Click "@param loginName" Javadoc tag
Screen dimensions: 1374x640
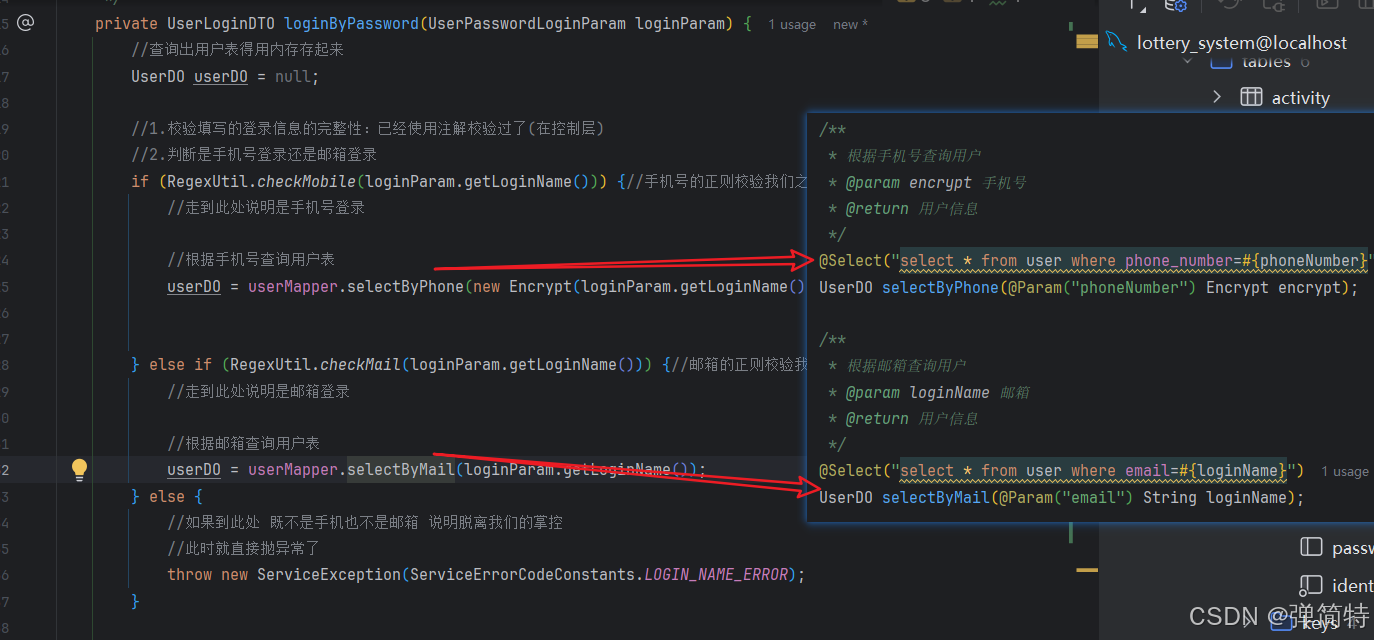[917, 392]
